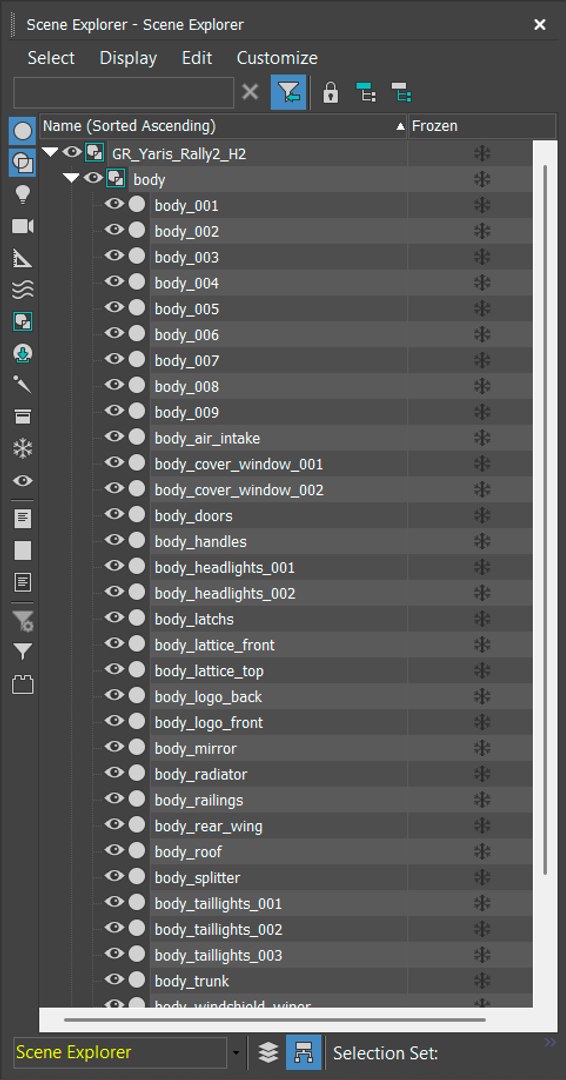Toggle Display Shapes filter icon
The height and width of the screenshot is (1080, 566).
(x=23, y=163)
